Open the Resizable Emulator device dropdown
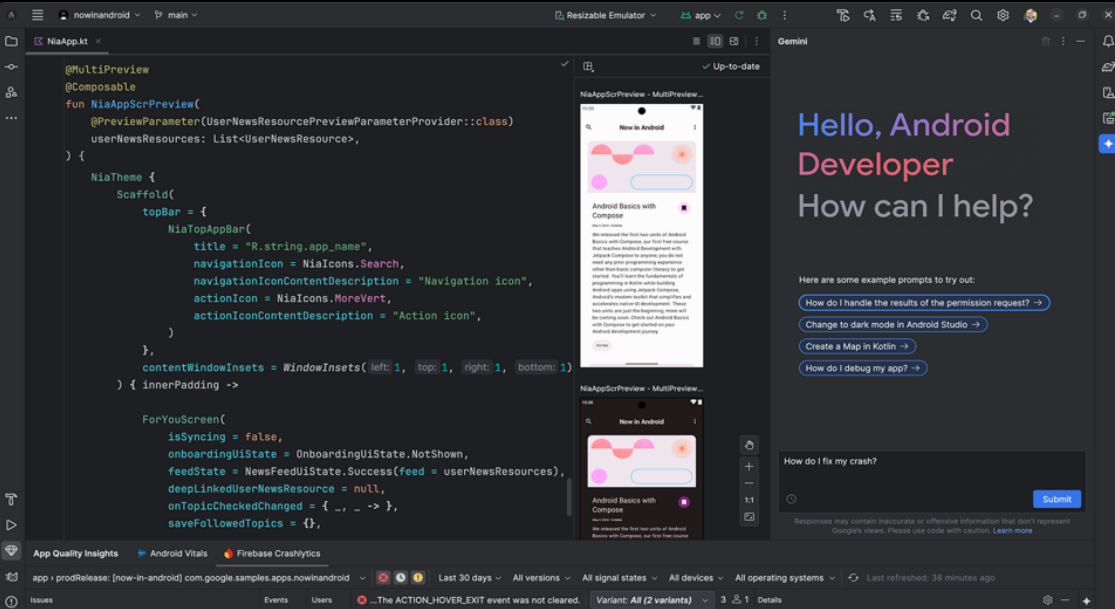 tap(605, 15)
